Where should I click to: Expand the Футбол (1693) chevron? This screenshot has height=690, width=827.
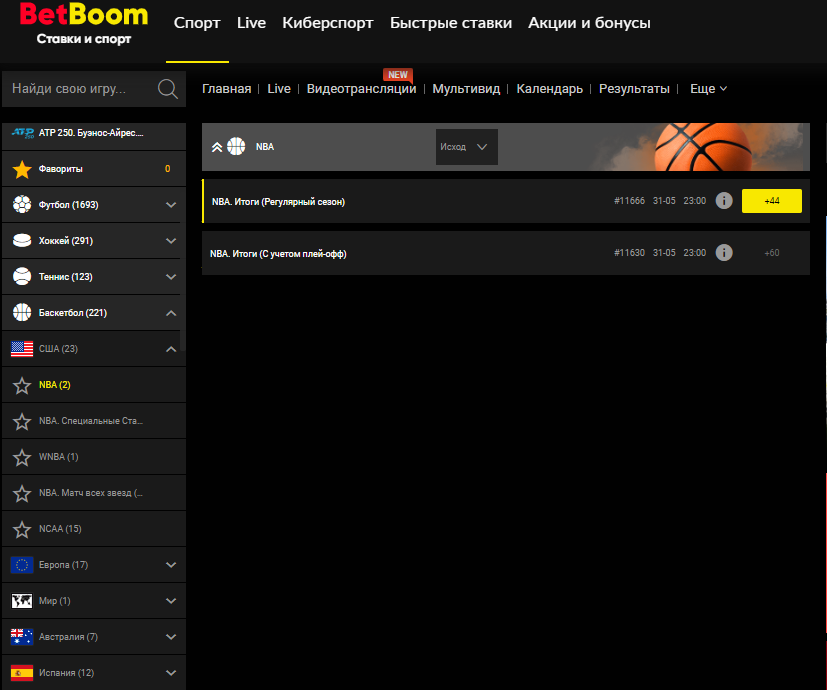click(x=171, y=205)
